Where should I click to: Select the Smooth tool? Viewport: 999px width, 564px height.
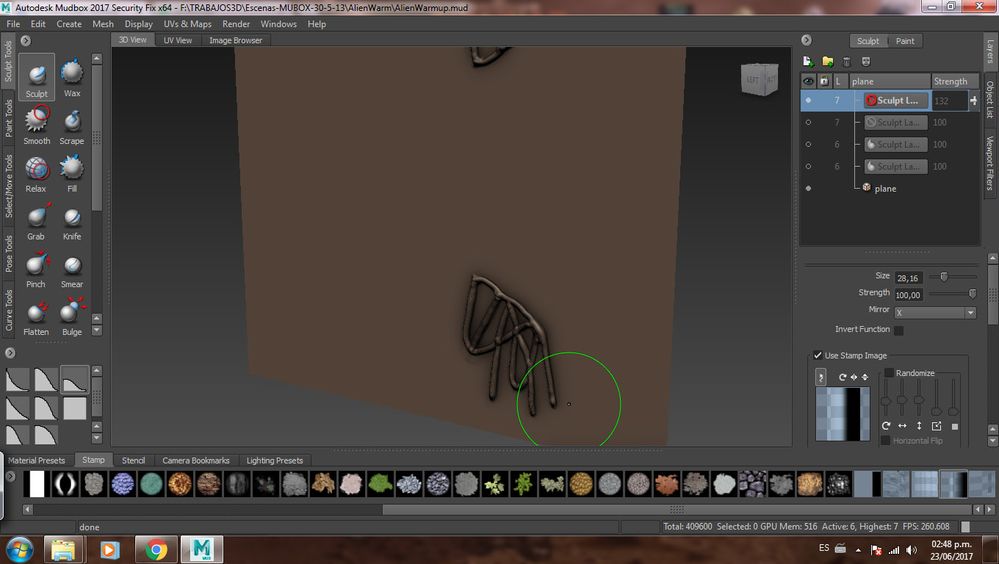[x=36, y=125]
